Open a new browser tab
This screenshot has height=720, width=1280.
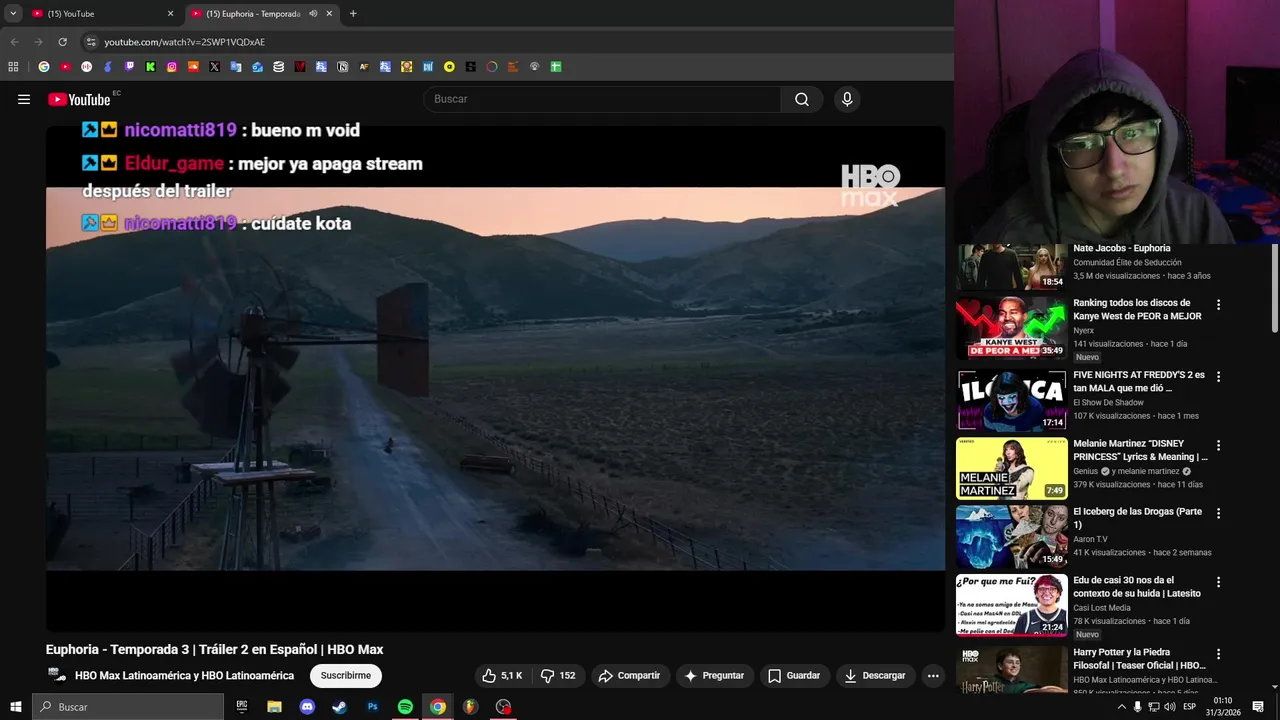click(353, 14)
